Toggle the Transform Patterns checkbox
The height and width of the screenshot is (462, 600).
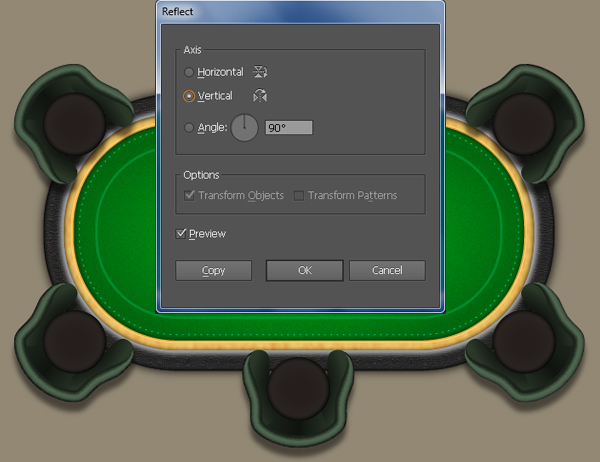(298, 196)
